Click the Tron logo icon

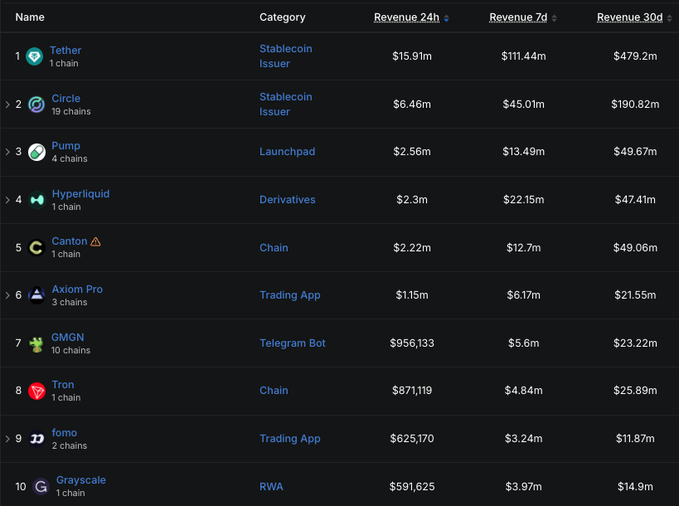coord(36,391)
